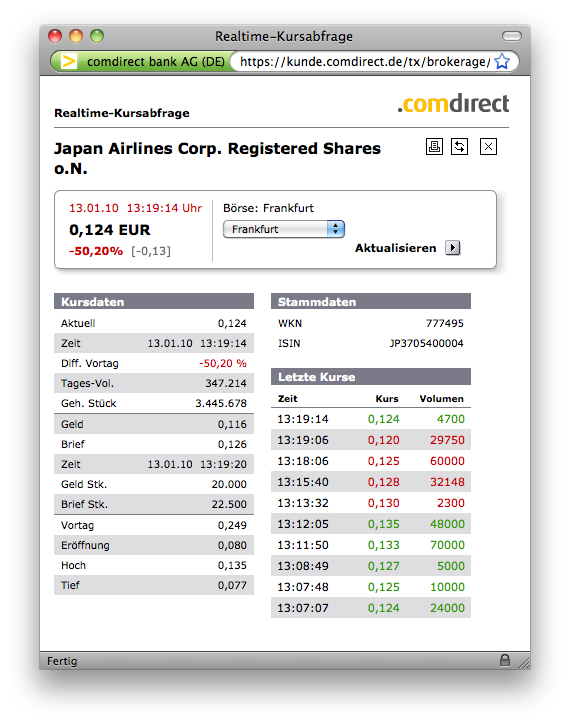This screenshot has height=724, width=570.
Task: Click the Kursdaten section header
Action: 154,302
